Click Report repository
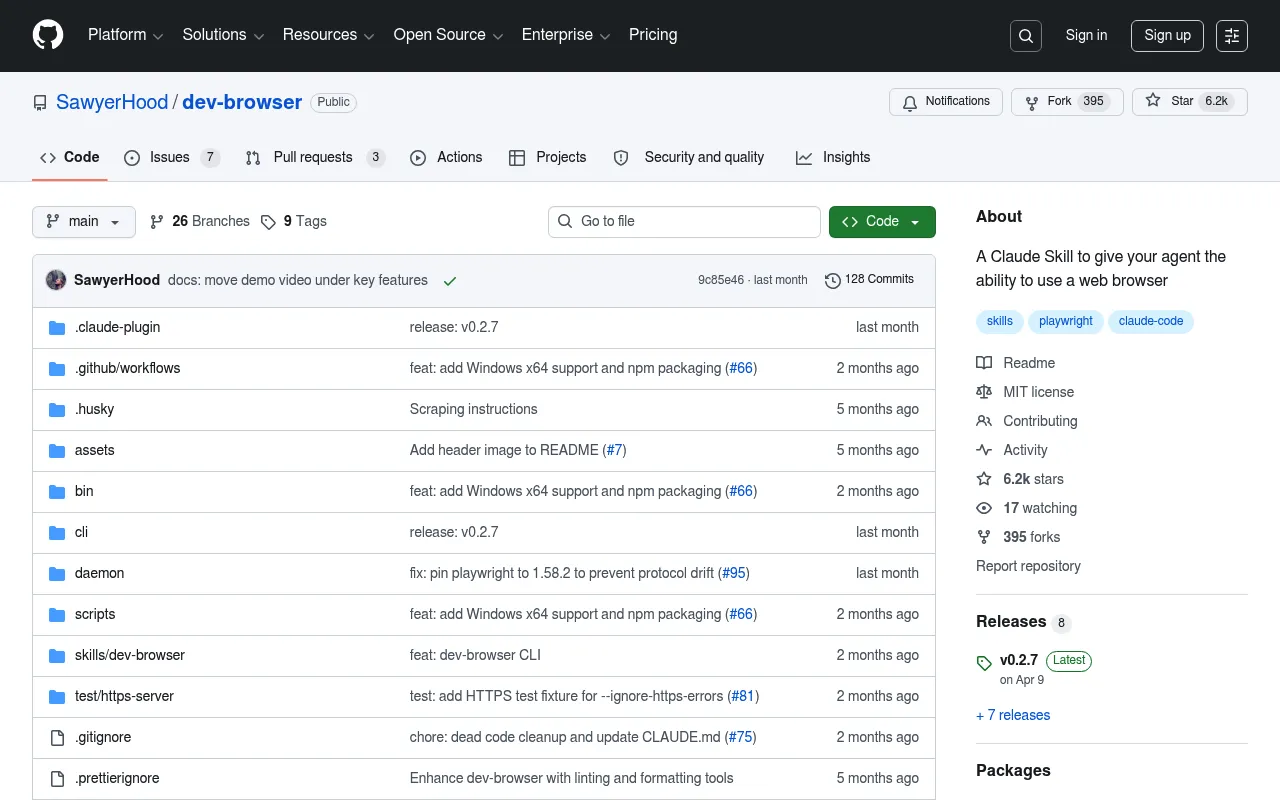The width and height of the screenshot is (1280, 800). (1028, 567)
